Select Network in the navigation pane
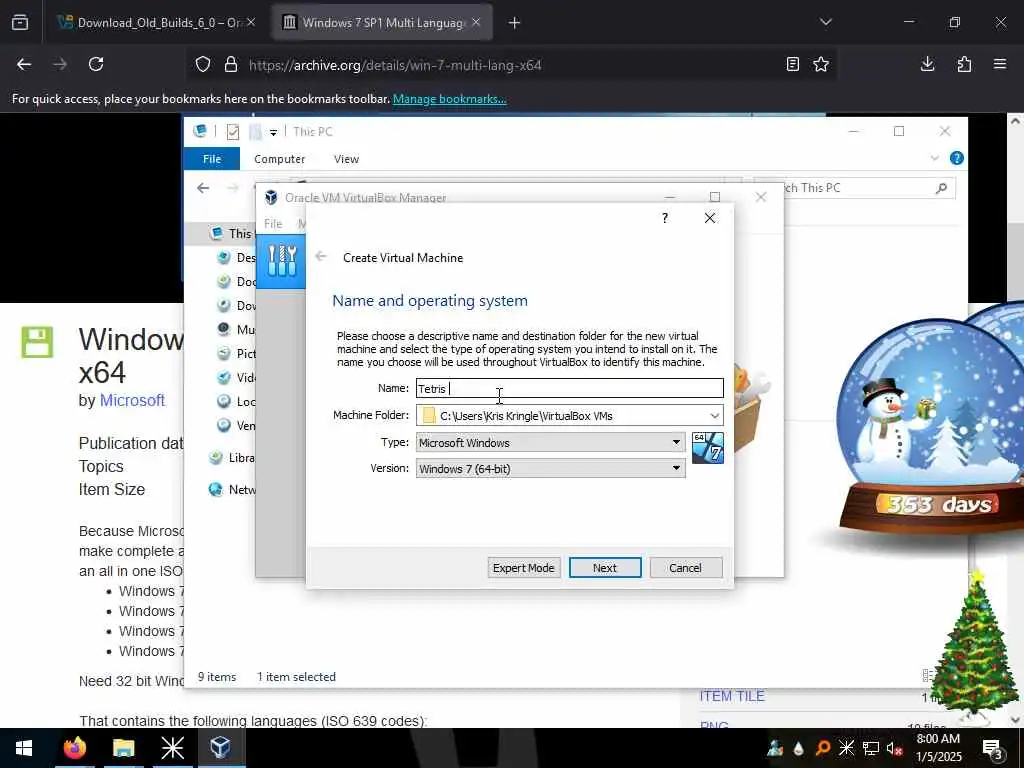1024x768 pixels. tap(232, 489)
